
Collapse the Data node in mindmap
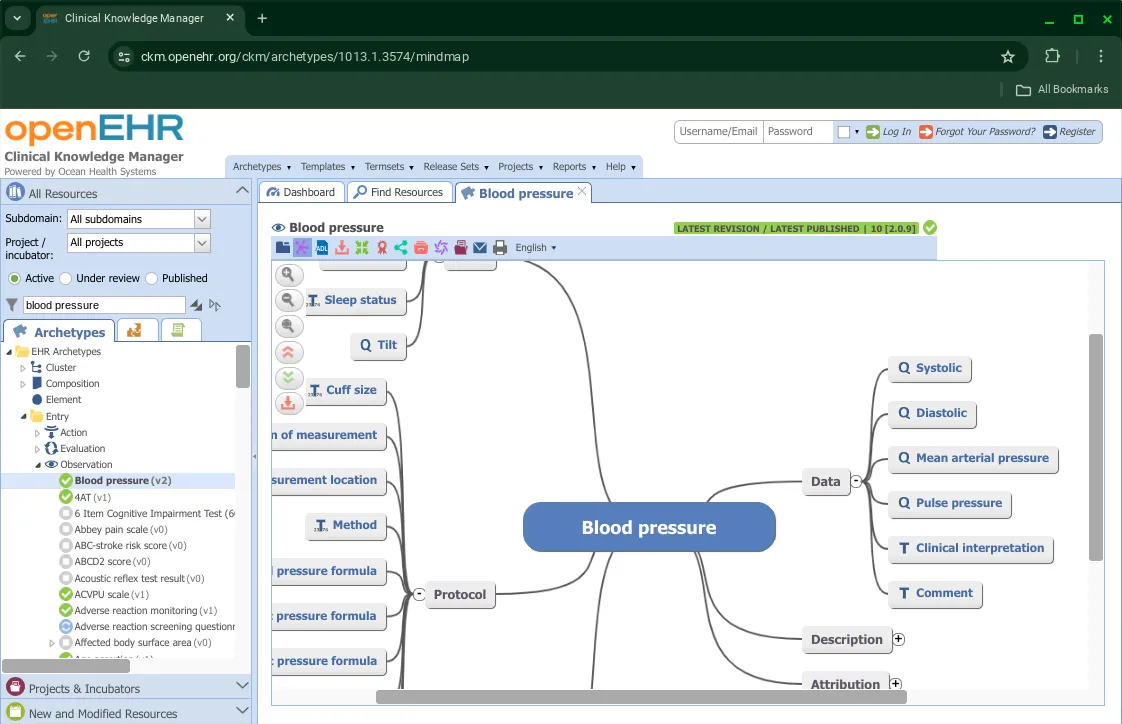[856, 481]
